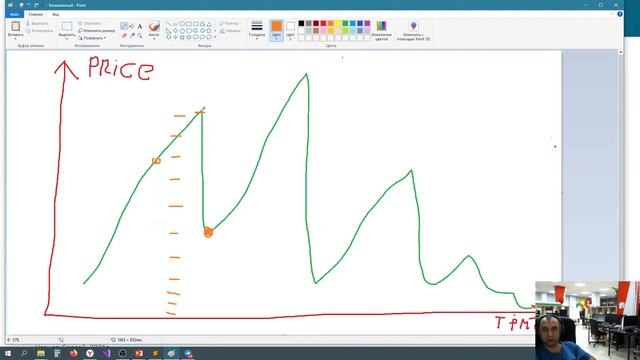Open the shape Fill dropdown
This screenshot has width=640, height=360.
(x=231, y=31)
